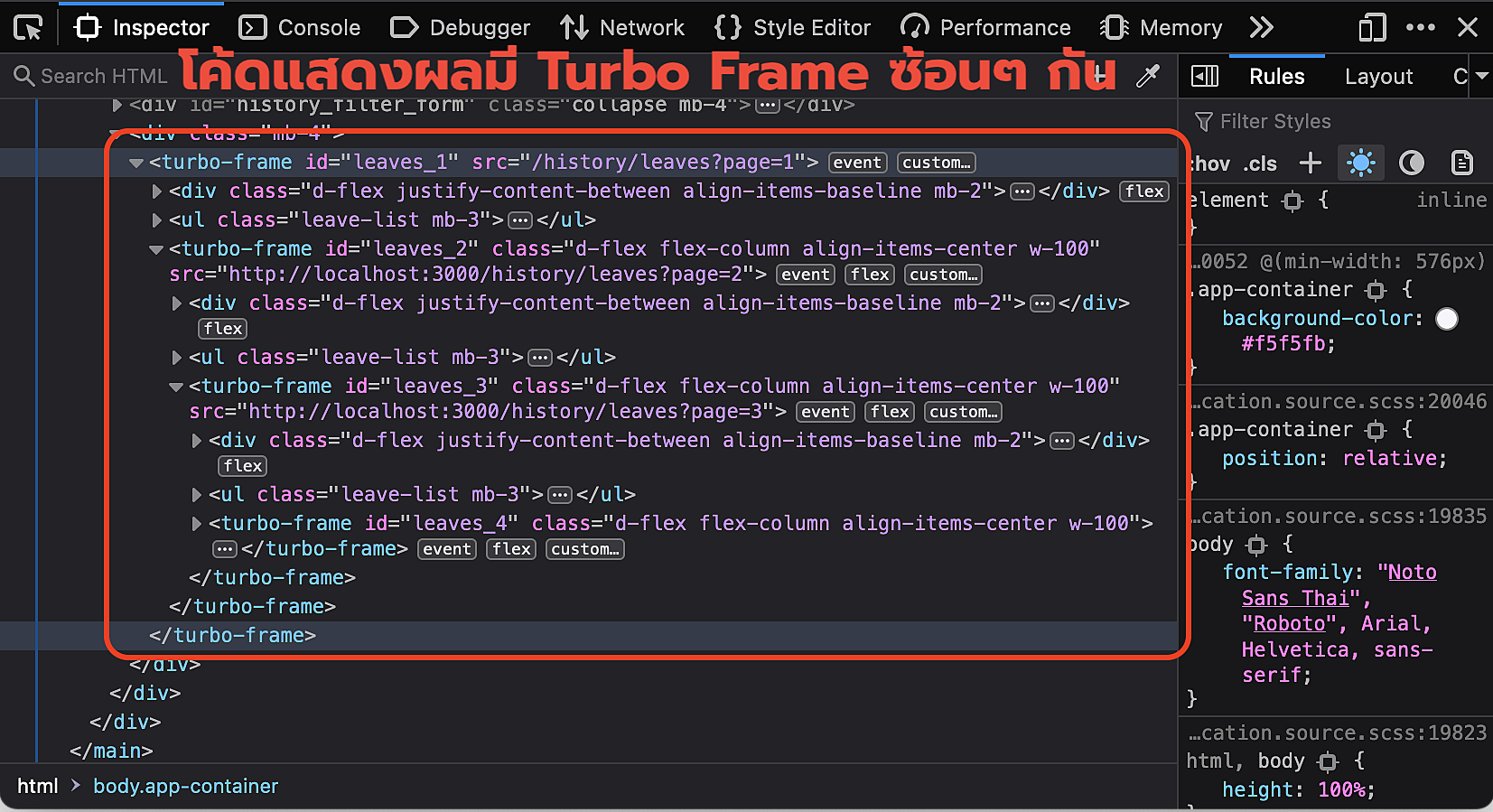Toggle print media simulation for the page
1493x812 pixels.
click(x=1461, y=163)
